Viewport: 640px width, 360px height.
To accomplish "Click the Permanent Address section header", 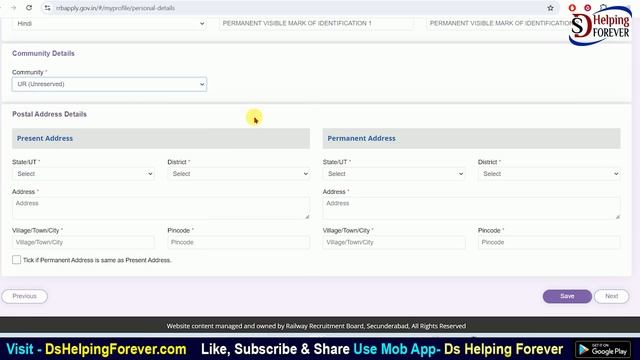I will coord(471,138).
